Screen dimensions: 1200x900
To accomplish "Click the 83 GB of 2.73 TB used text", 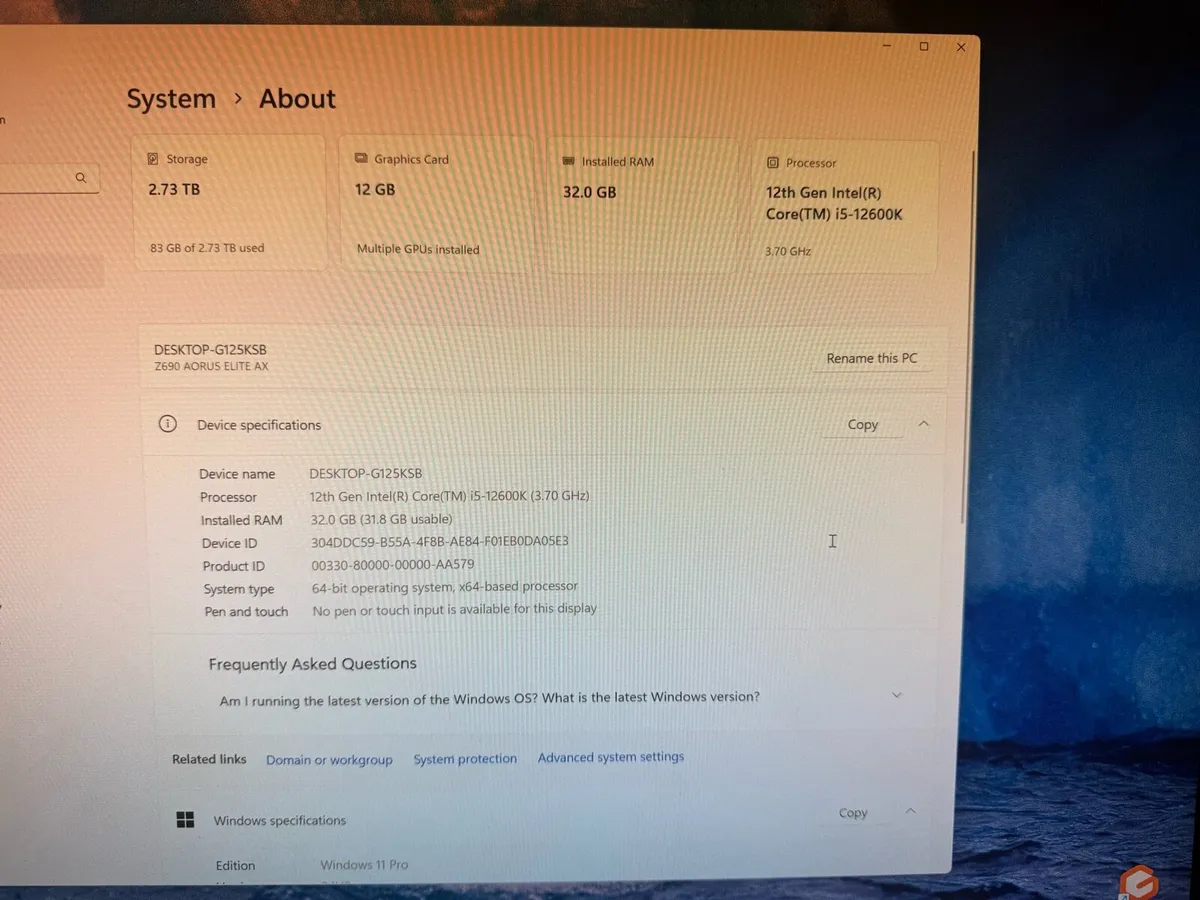I will pos(207,248).
